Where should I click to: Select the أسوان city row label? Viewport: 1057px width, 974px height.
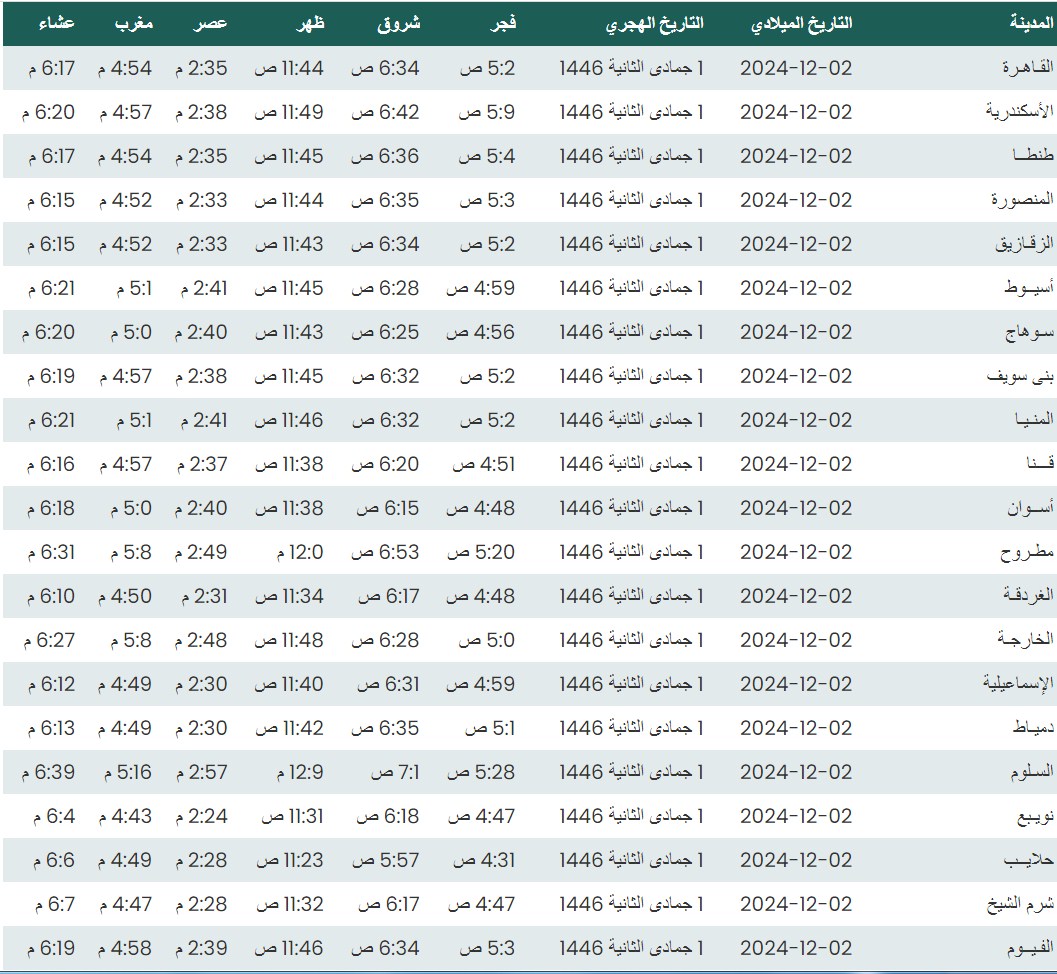click(x=1030, y=508)
